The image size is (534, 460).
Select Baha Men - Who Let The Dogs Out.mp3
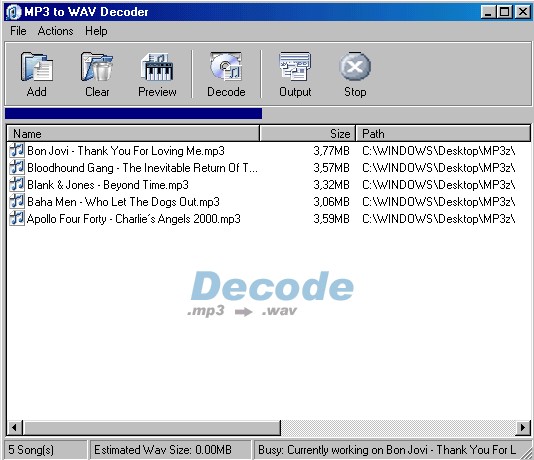pyautogui.click(x=123, y=202)
